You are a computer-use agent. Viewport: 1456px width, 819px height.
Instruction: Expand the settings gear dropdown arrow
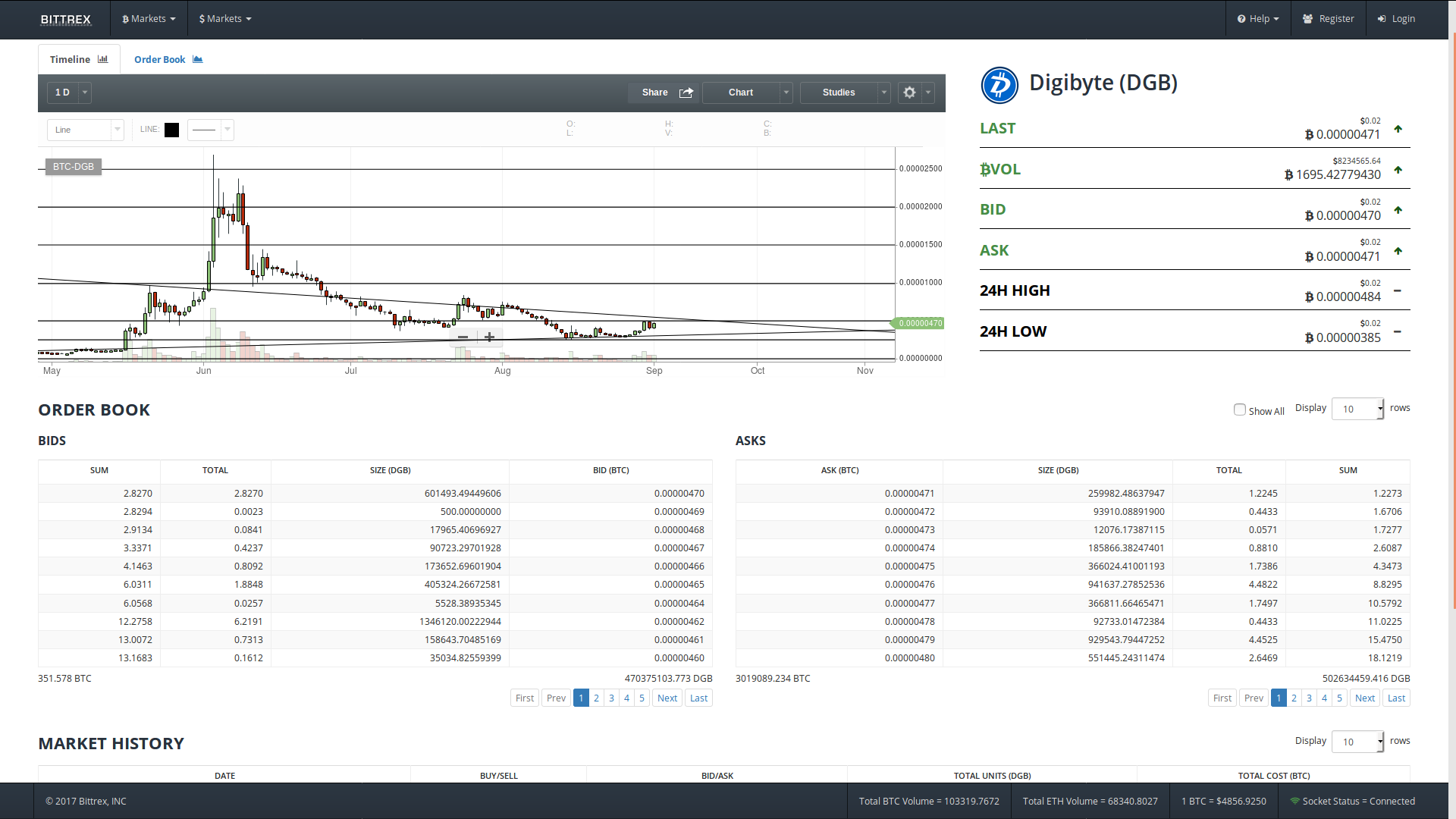point(928,93)
